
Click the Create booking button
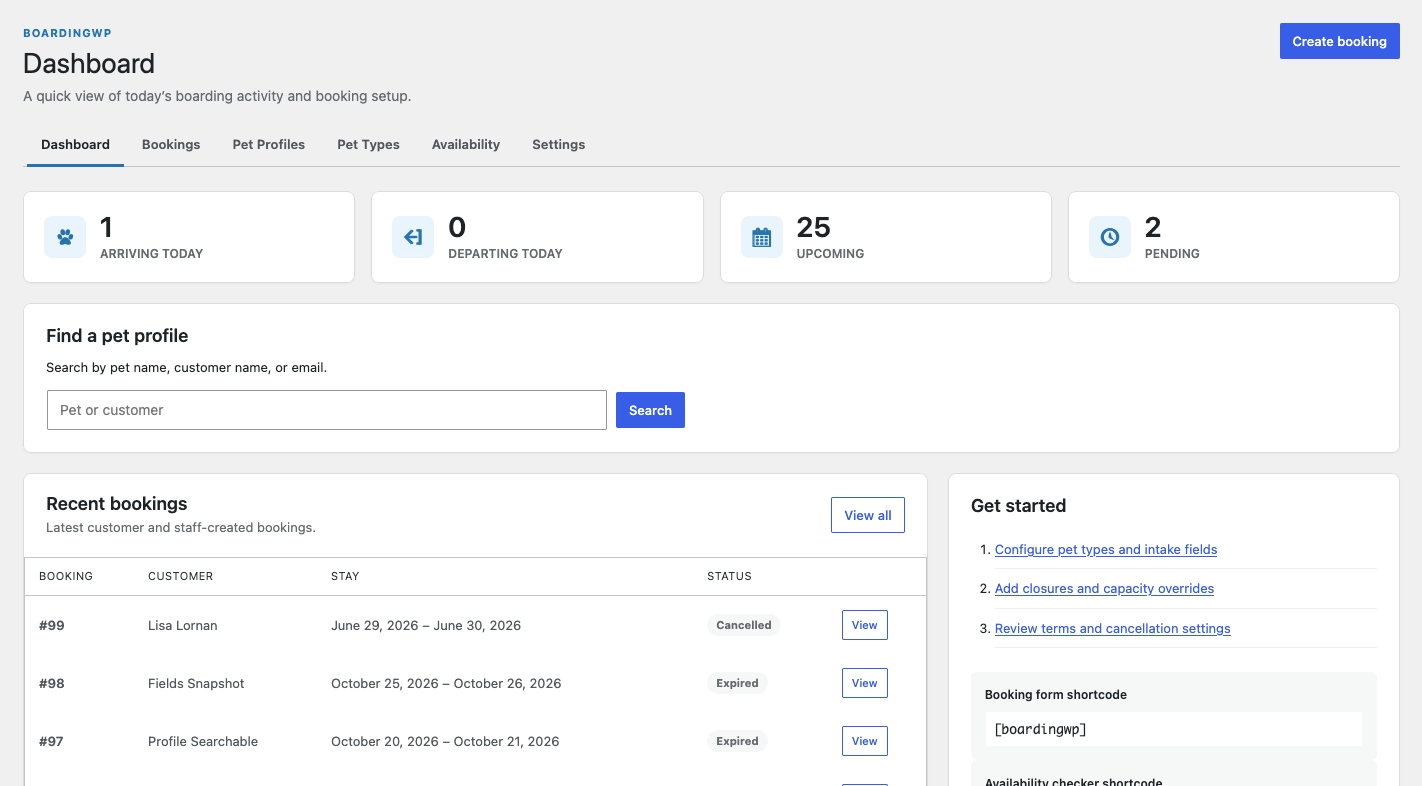click(x=1339, y=41)
